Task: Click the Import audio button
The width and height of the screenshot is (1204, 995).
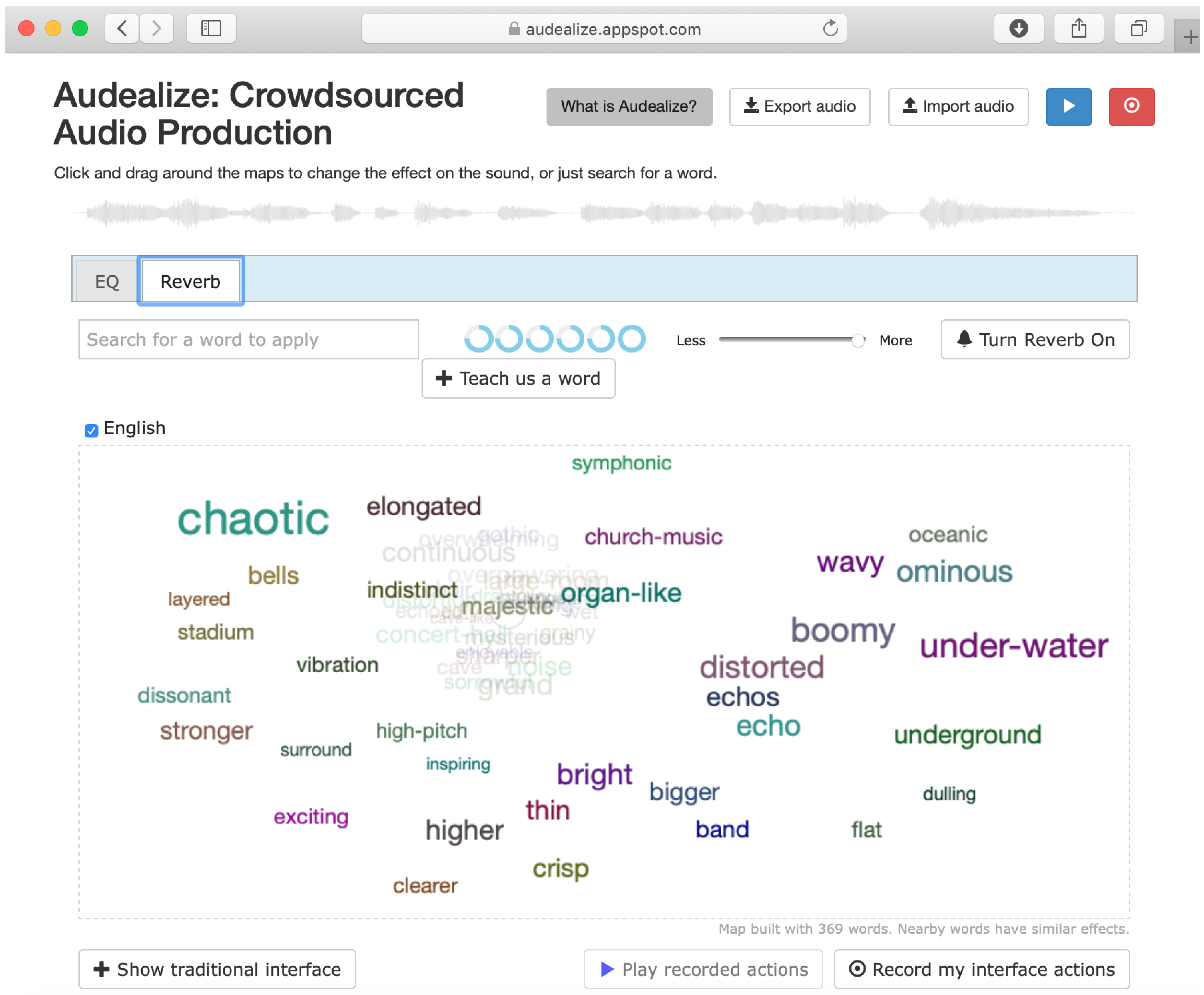Action: click(958, 107)
